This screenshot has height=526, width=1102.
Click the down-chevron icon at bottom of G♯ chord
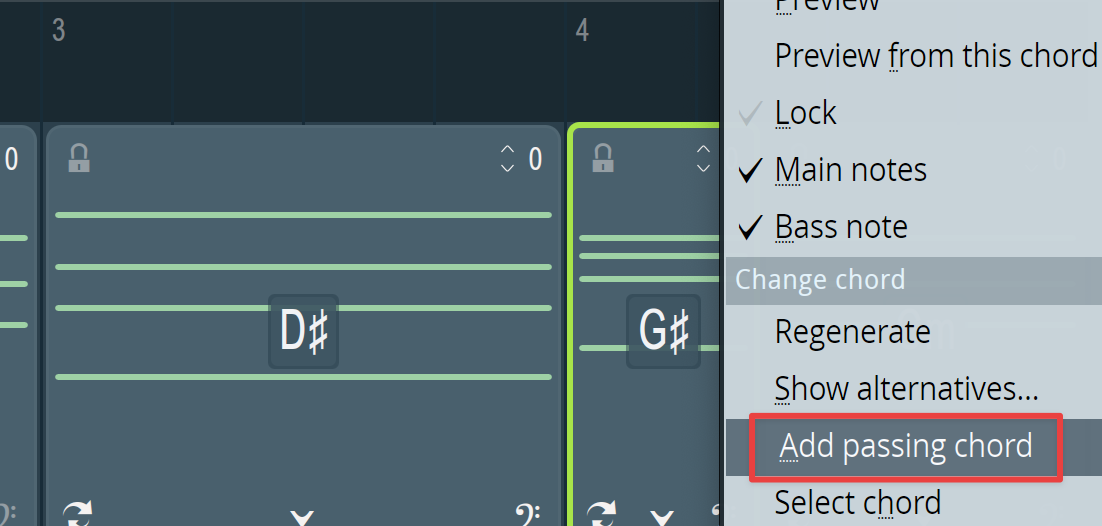pyautogui.click(x=661, y=518)
